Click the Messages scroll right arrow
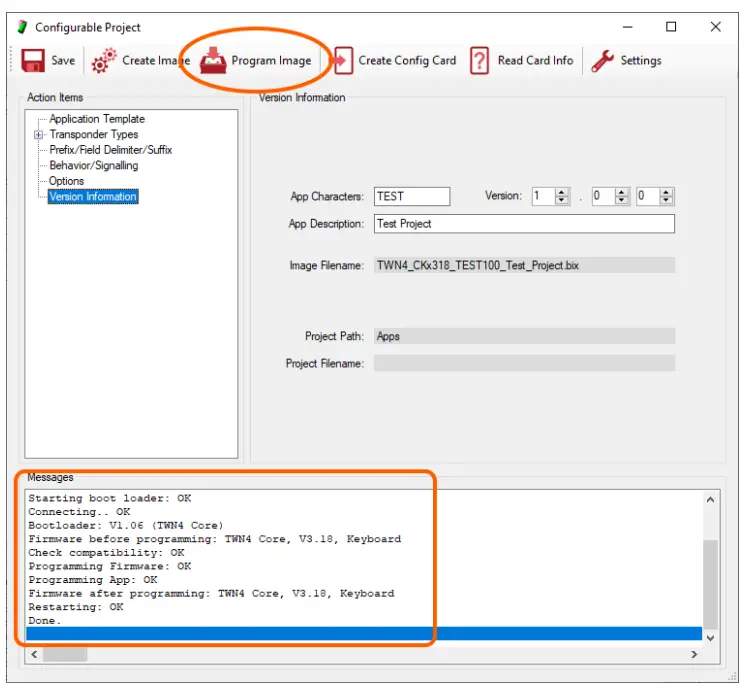 click(694, 654)
